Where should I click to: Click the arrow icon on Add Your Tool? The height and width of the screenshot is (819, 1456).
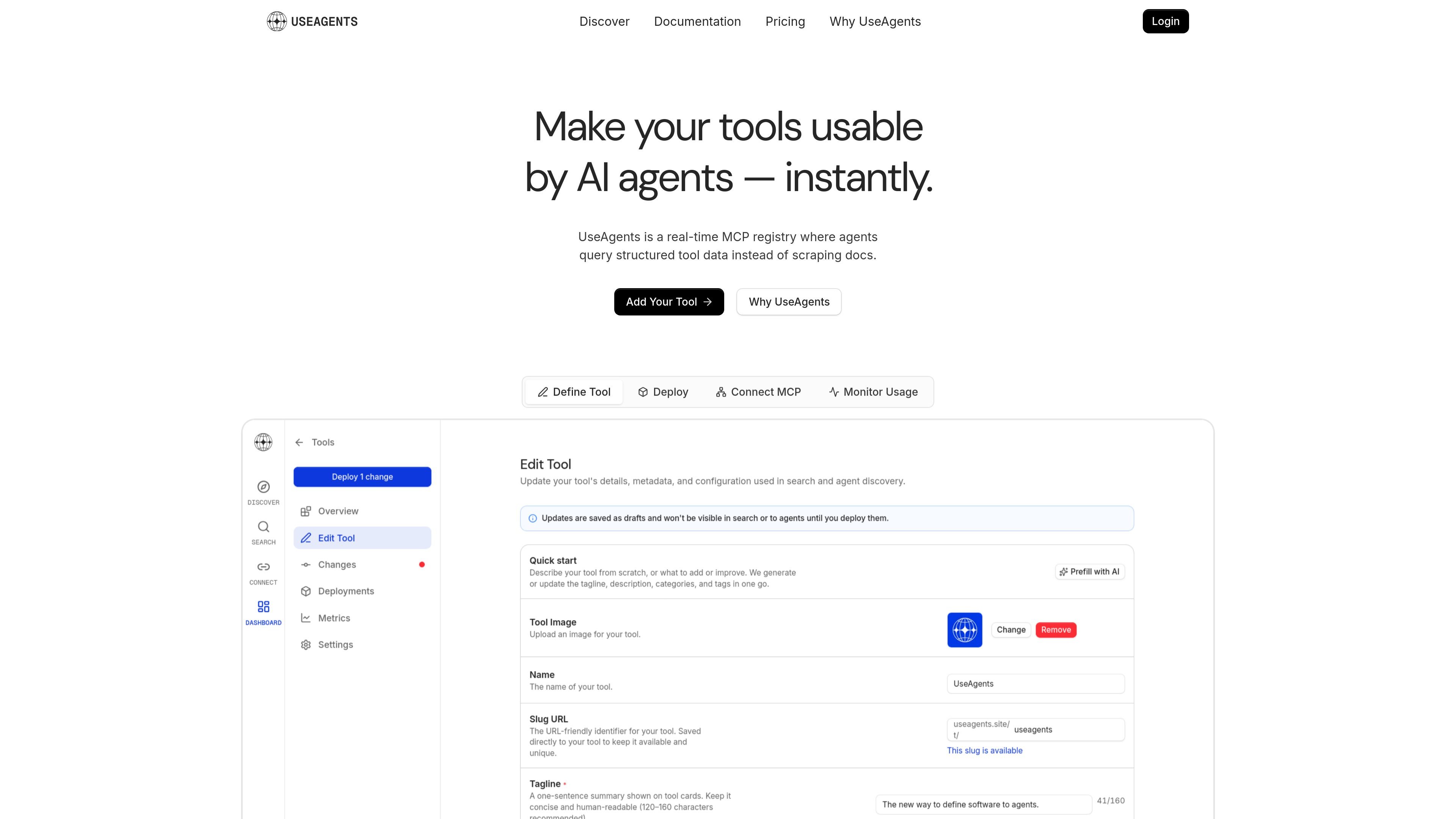707,302
